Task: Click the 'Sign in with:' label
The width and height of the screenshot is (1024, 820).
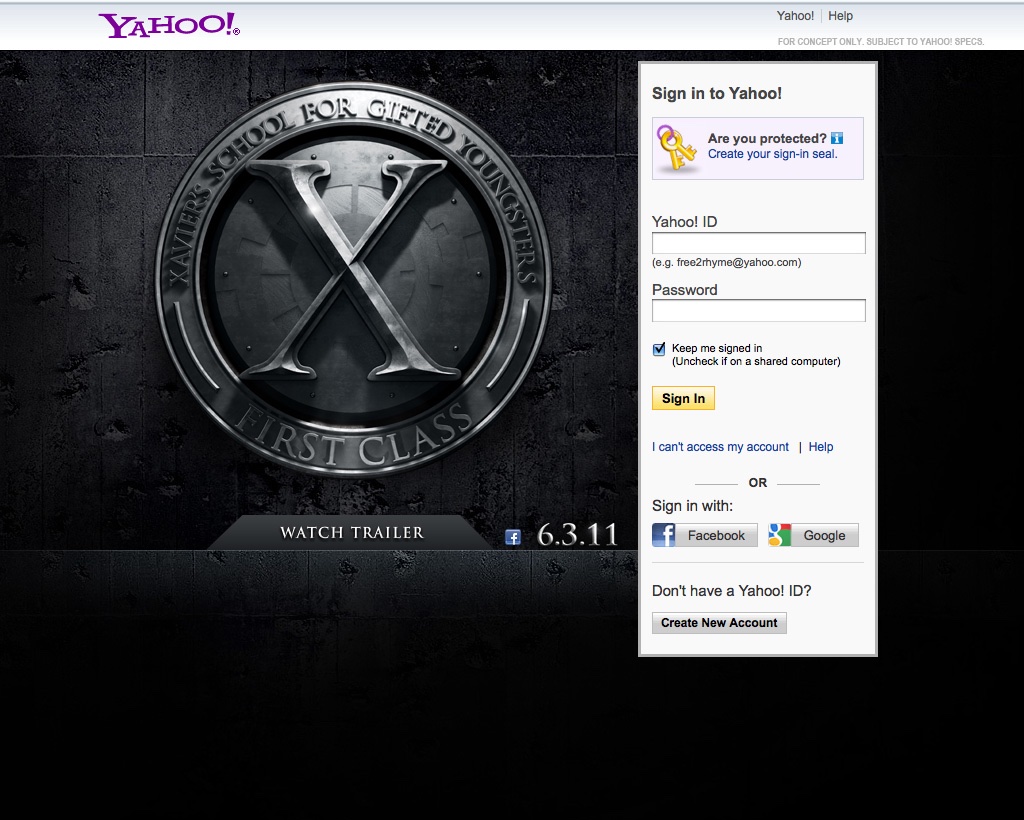Action: pos(692,506)
